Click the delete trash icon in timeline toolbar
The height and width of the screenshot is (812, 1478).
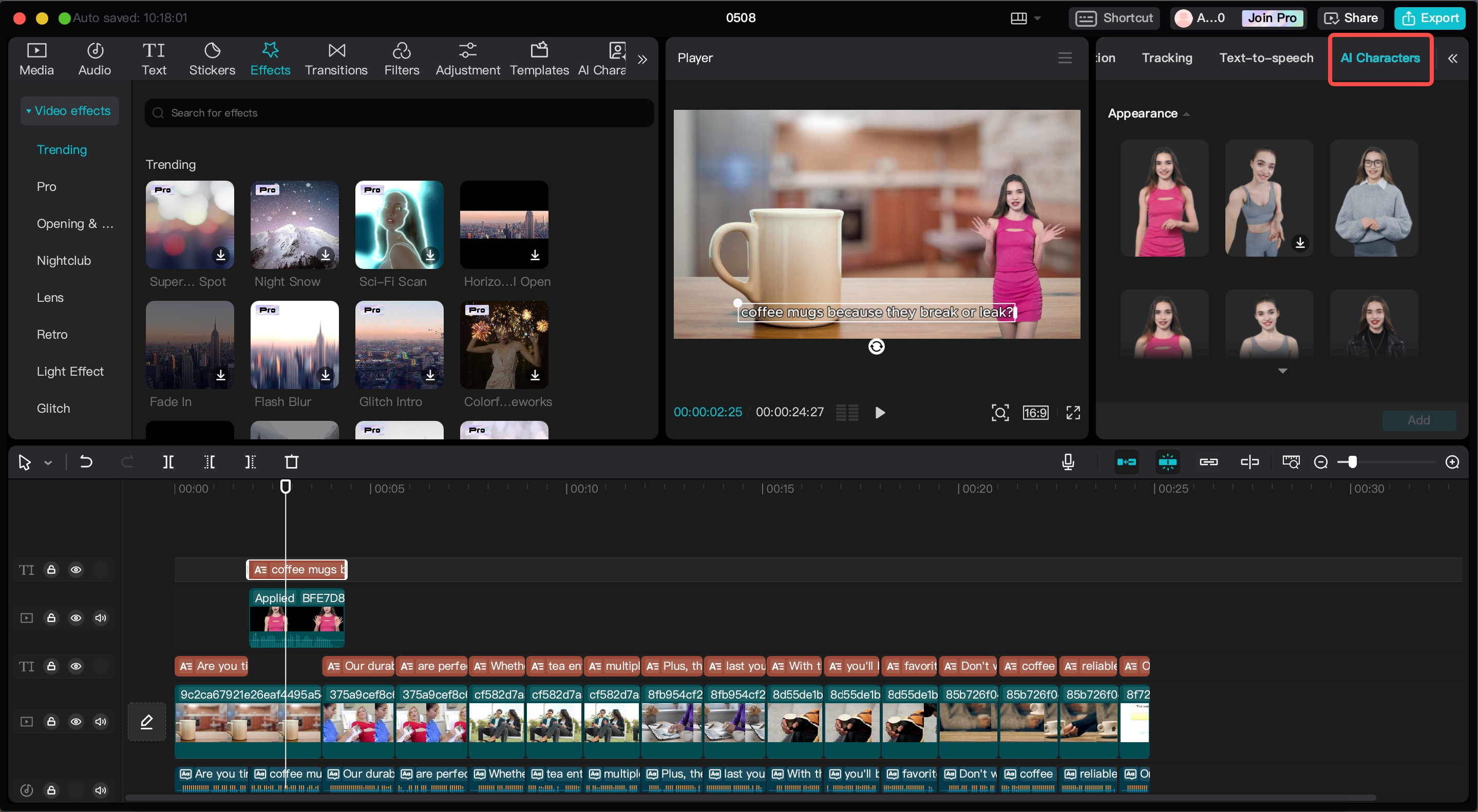[x=292, y=462]
